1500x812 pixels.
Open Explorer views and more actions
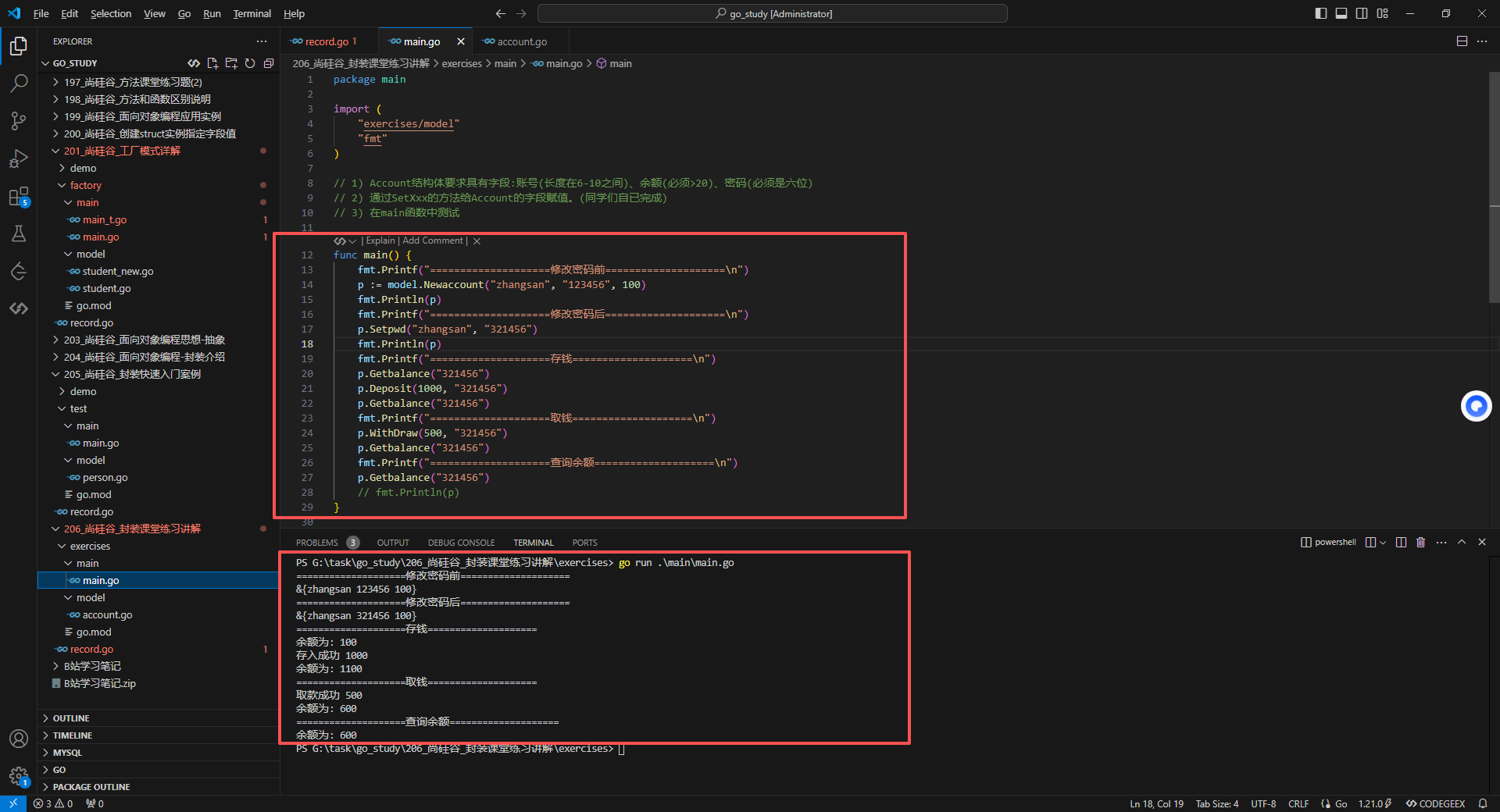pyautogui.click(x=261, y=41)
